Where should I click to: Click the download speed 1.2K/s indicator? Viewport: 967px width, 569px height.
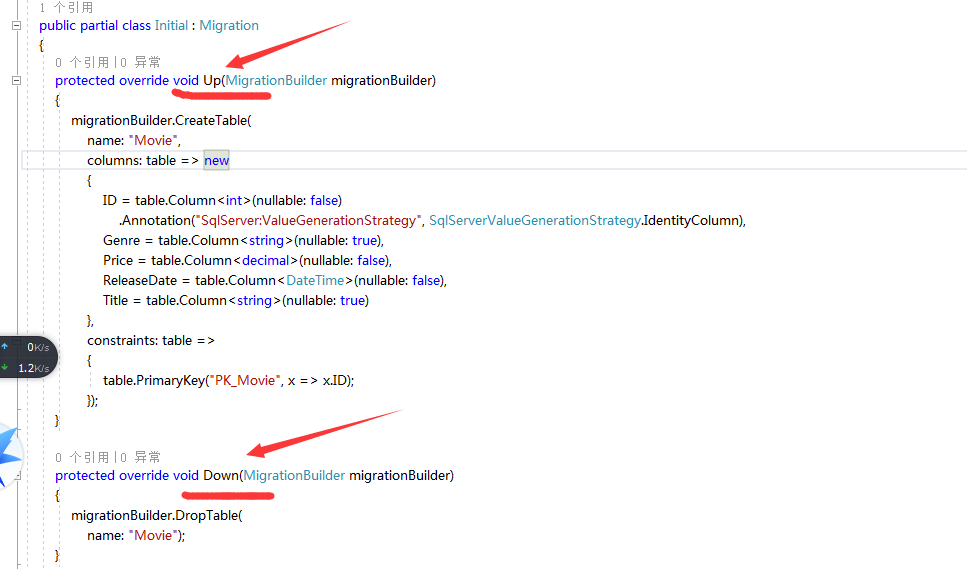coord(26,368)
